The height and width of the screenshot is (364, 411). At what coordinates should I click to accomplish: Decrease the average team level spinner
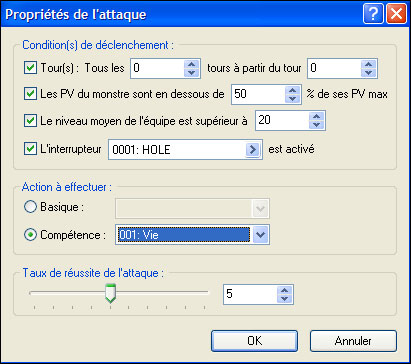316,125
